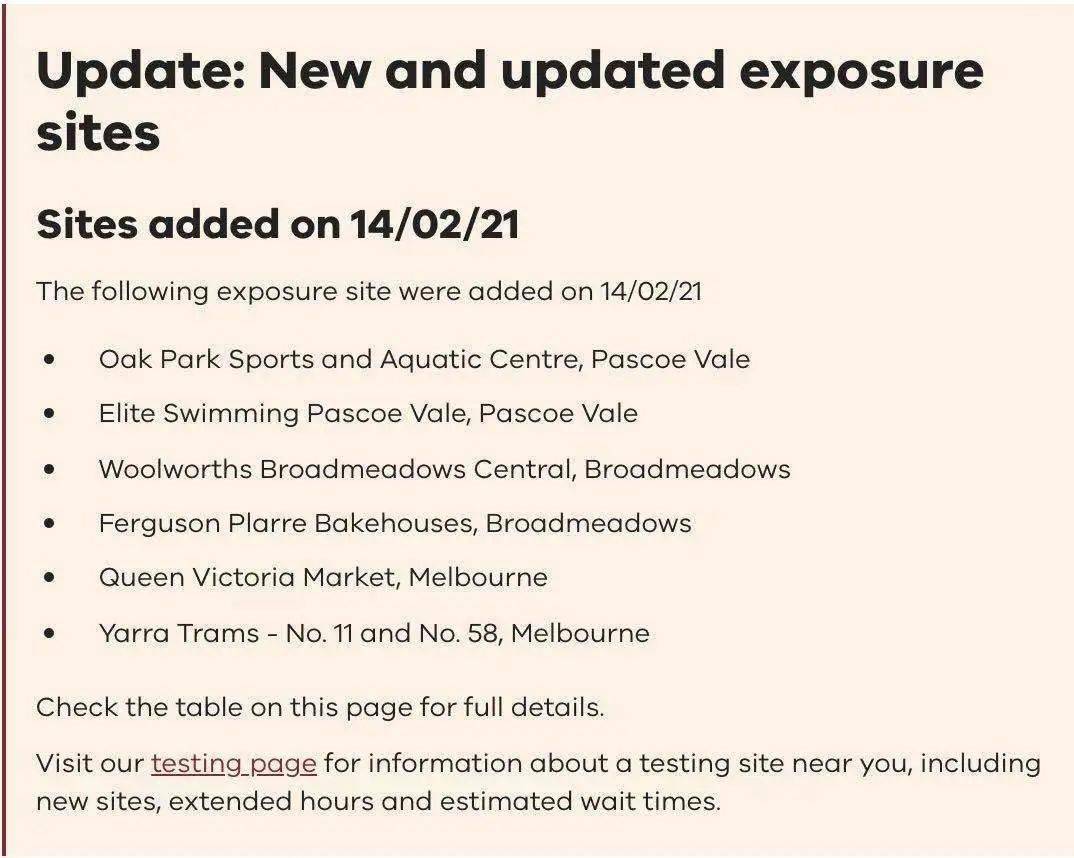Click the bullet point beside Oak Park entry

tap(49, 359)
